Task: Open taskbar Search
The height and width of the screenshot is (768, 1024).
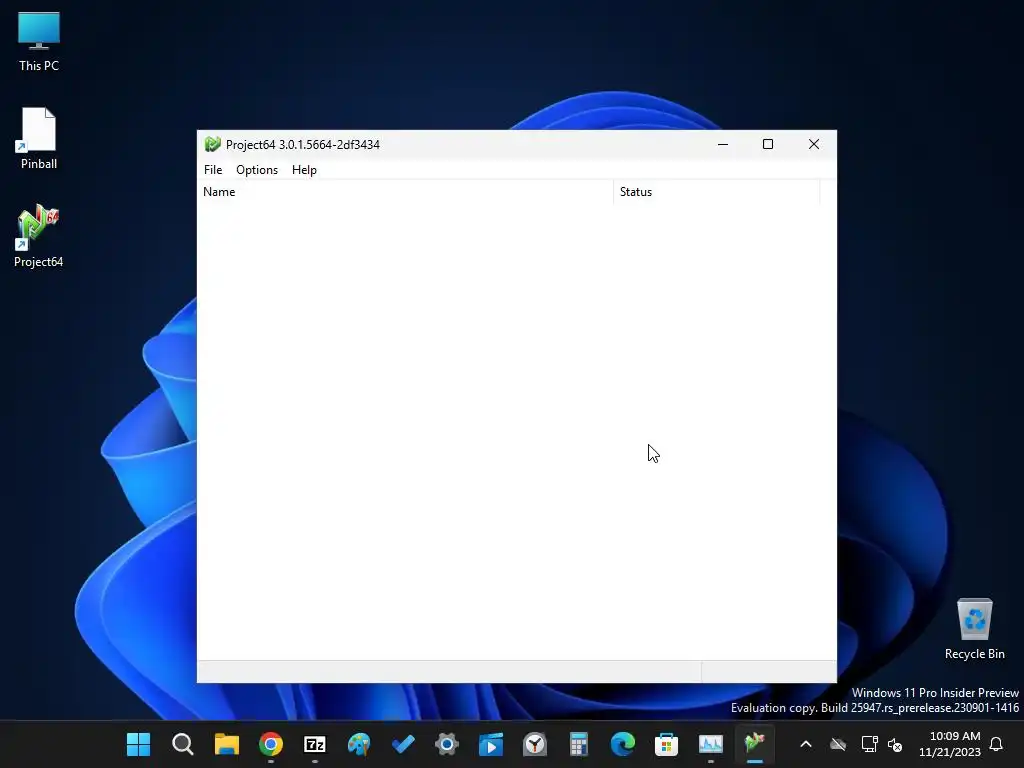Action: pyautogui.click(x=182, y=744)
